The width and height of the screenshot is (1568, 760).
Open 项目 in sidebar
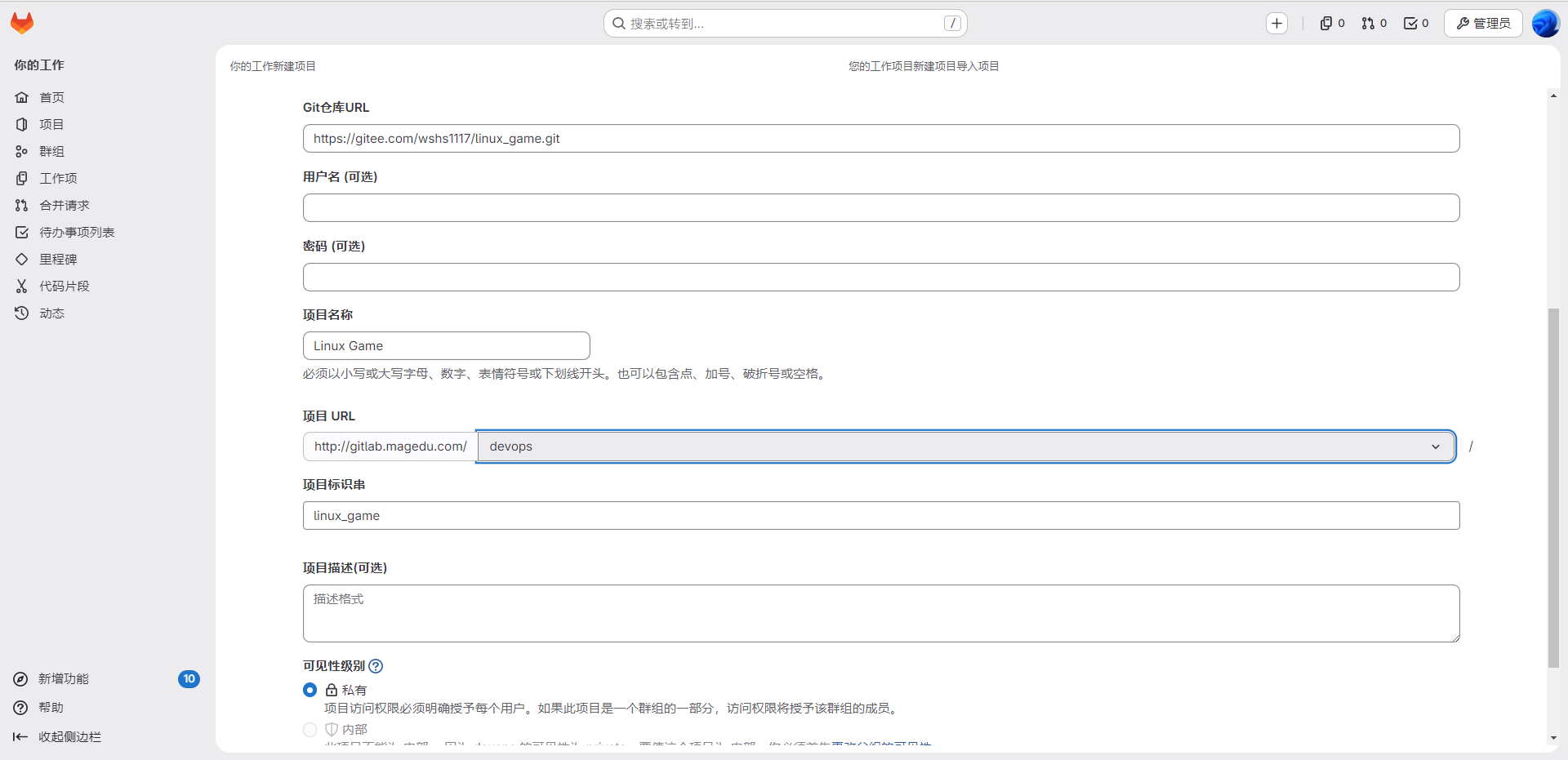(108, 124)
